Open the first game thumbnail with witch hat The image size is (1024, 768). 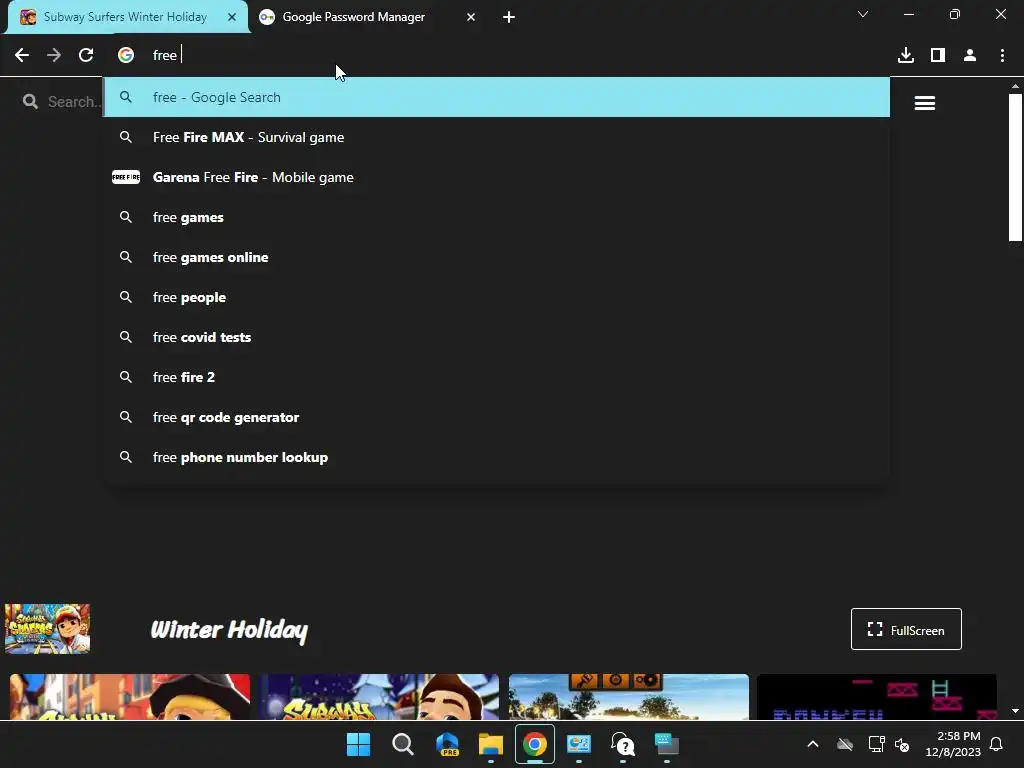click(130, 697)
